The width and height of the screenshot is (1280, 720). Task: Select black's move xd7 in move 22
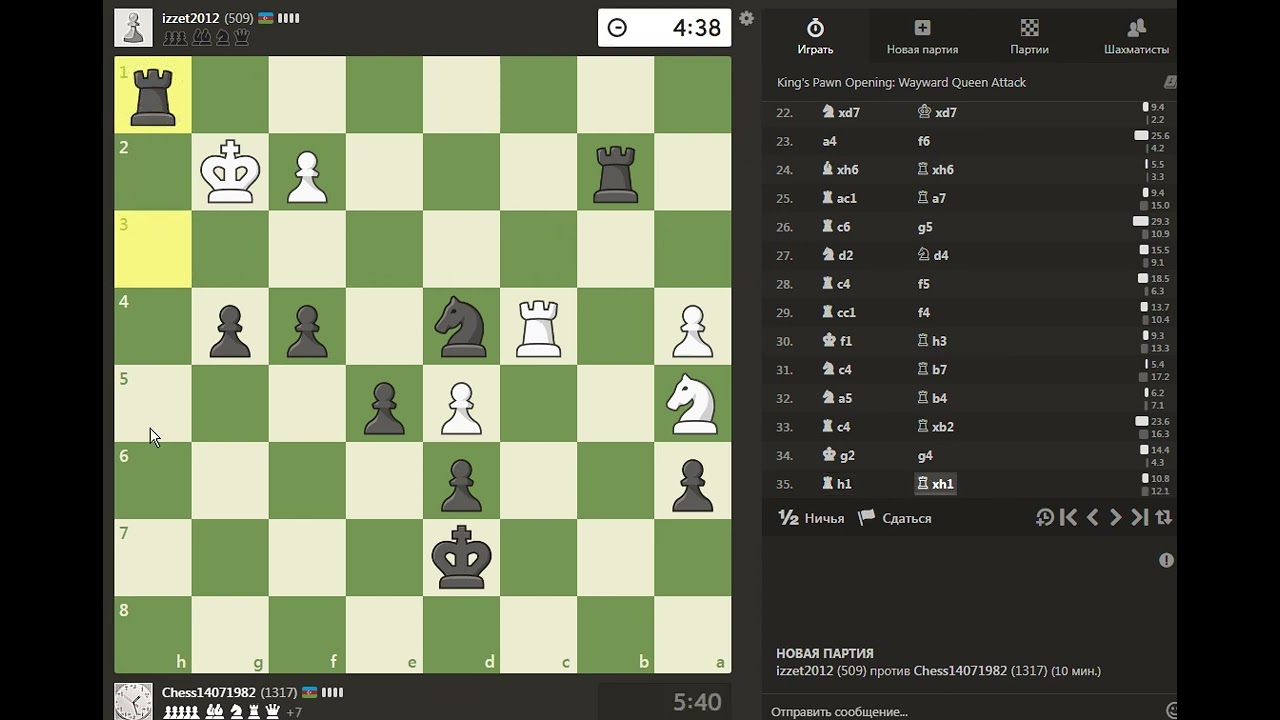click(x=937, y=113)
